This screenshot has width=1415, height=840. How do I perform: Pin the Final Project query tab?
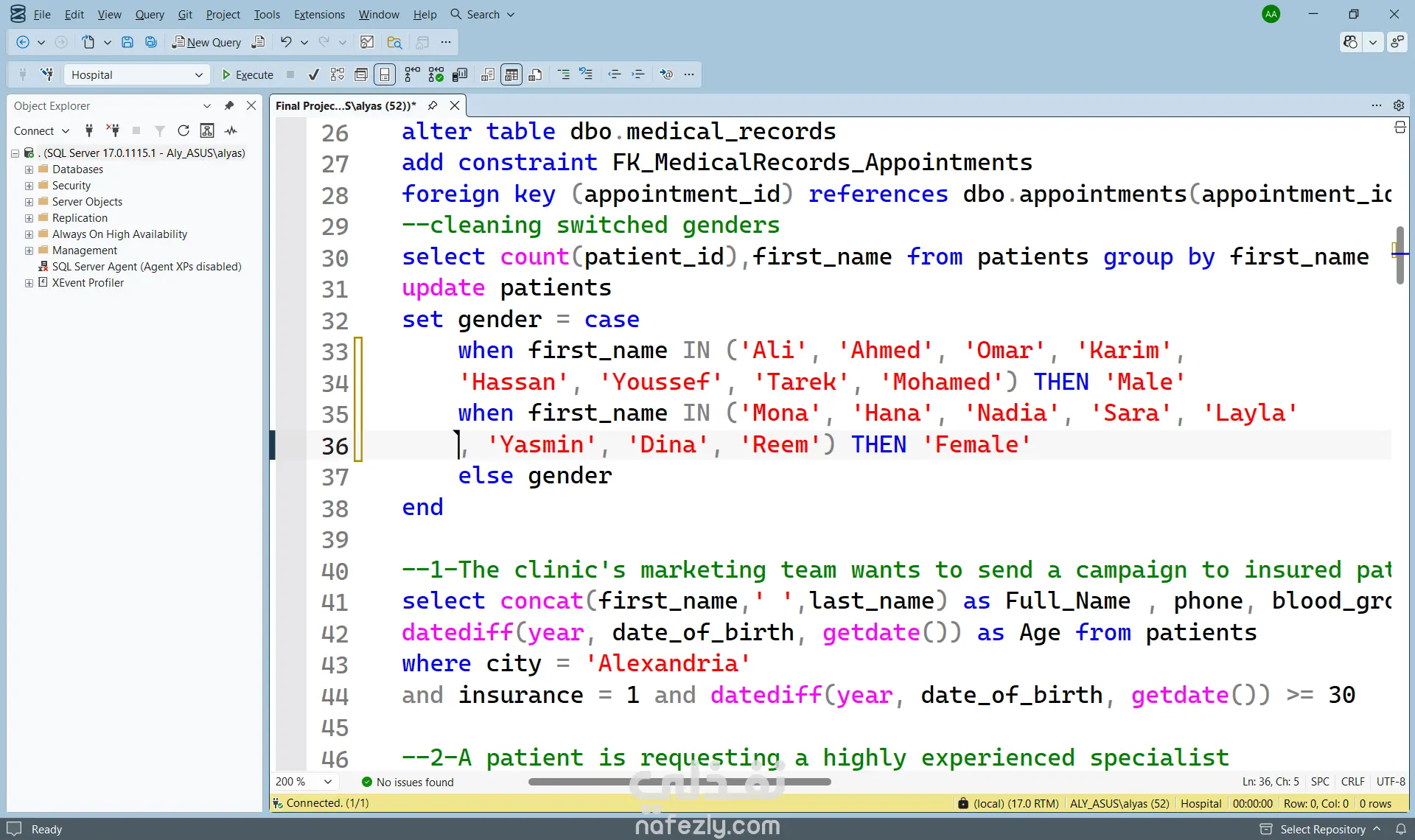433,105
